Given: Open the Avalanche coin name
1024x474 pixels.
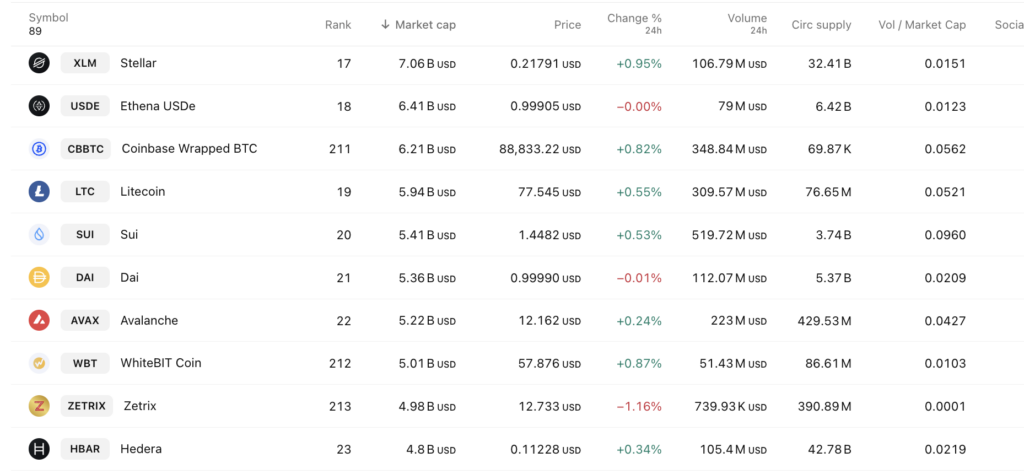Looking at the screenshot, I should click(149, 321).
